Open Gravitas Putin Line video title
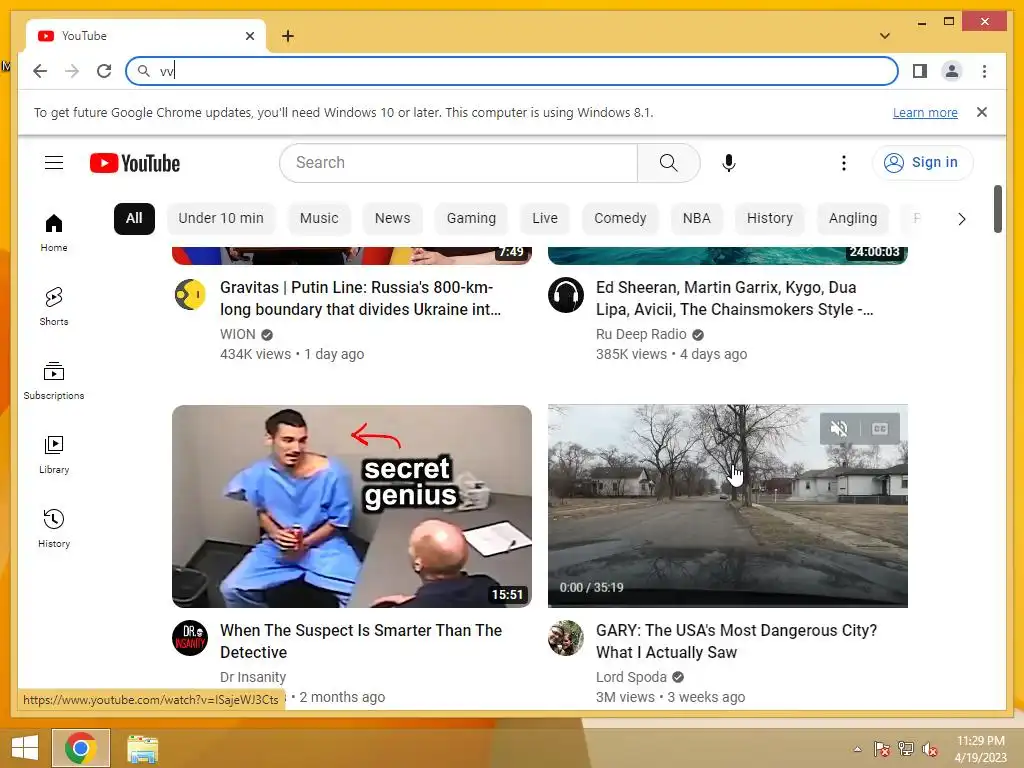This screenshot has height=768, width=1024. click(360, 298)
